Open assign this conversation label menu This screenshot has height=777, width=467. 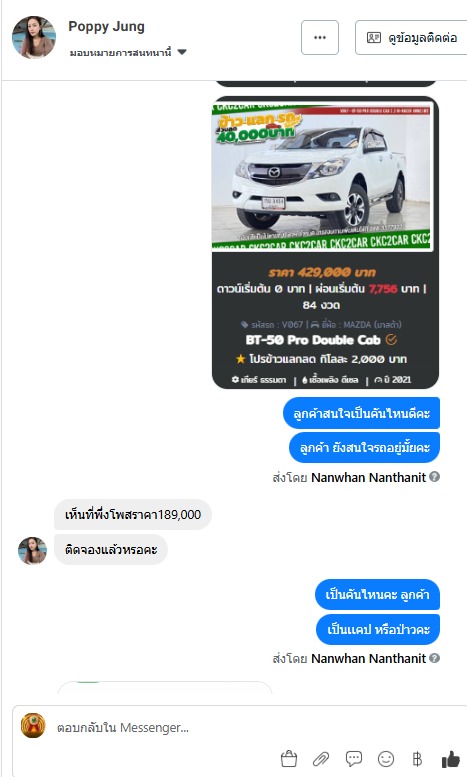coord(120,53)
